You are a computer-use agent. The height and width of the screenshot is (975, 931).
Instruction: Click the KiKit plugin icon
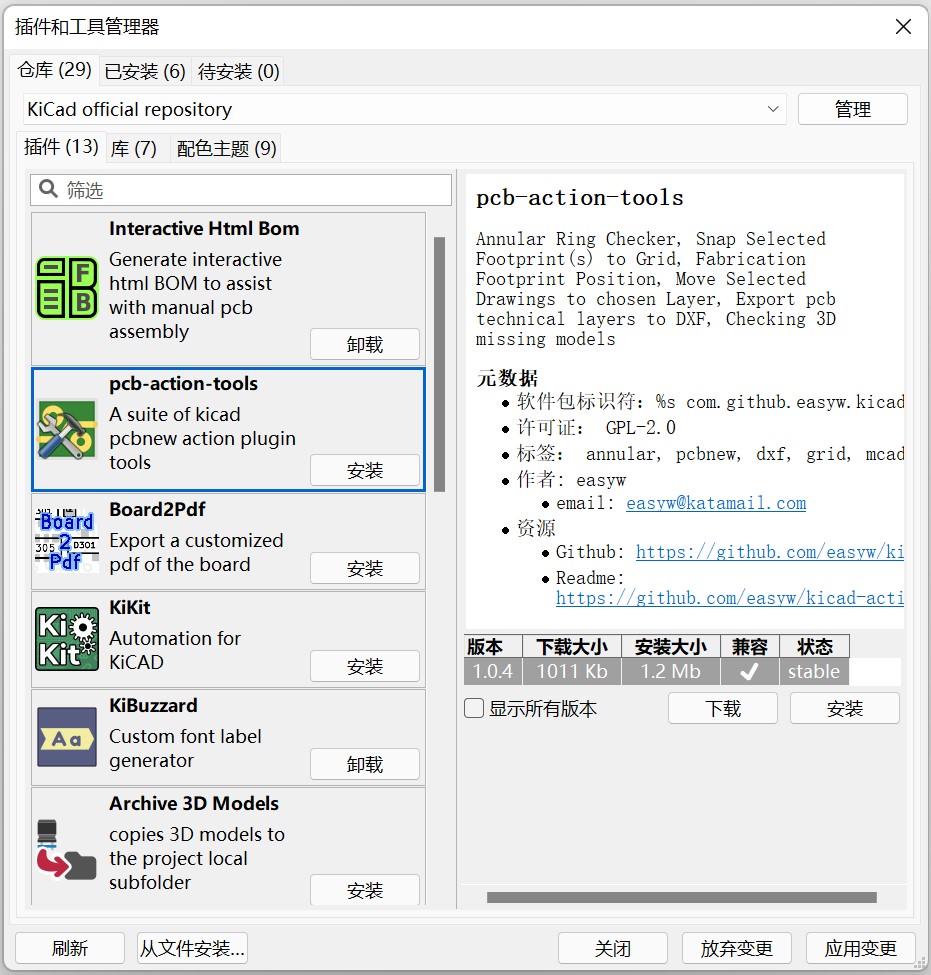(x=67, y=639)
